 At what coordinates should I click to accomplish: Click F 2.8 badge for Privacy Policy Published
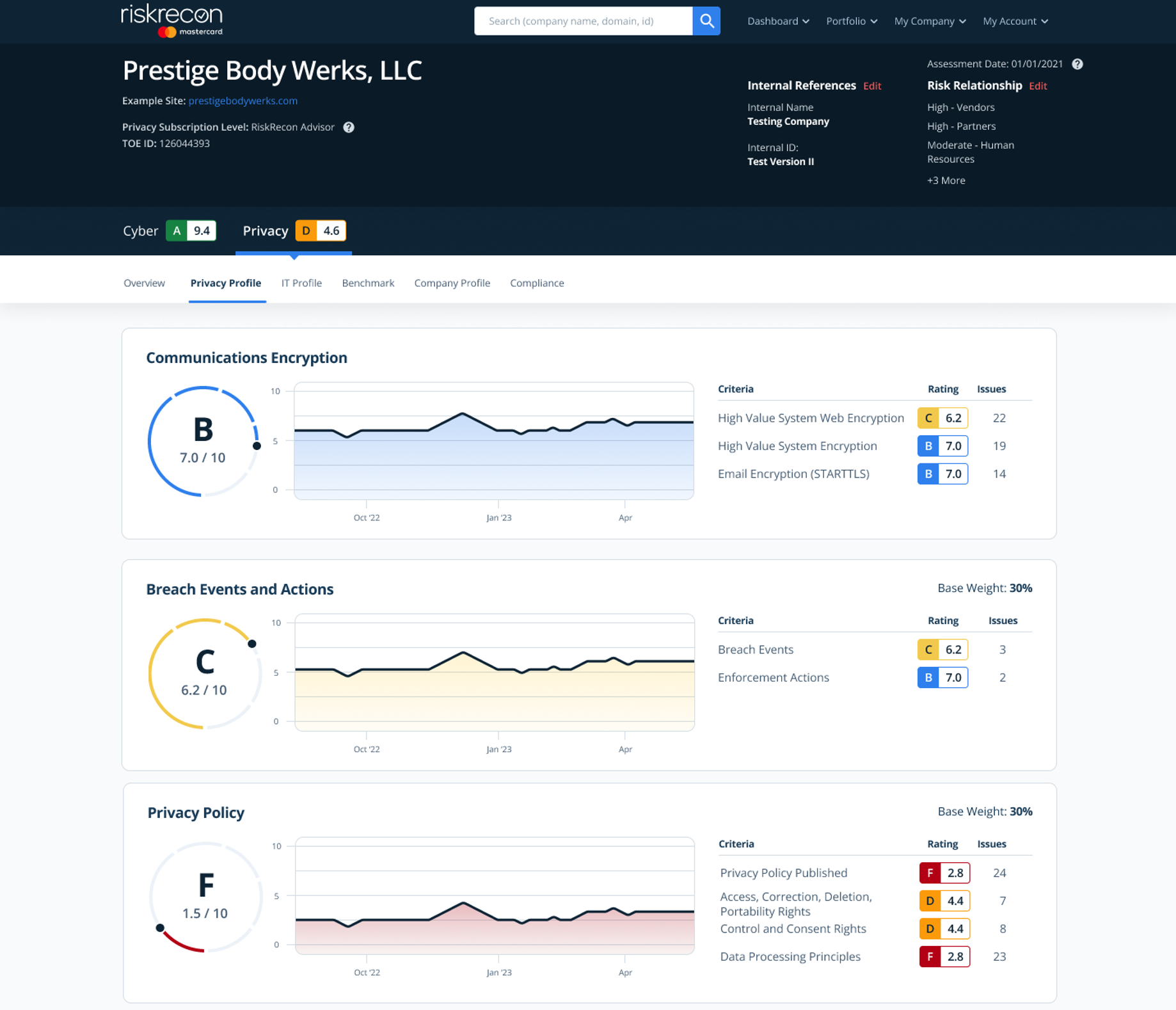coord(944,873)
